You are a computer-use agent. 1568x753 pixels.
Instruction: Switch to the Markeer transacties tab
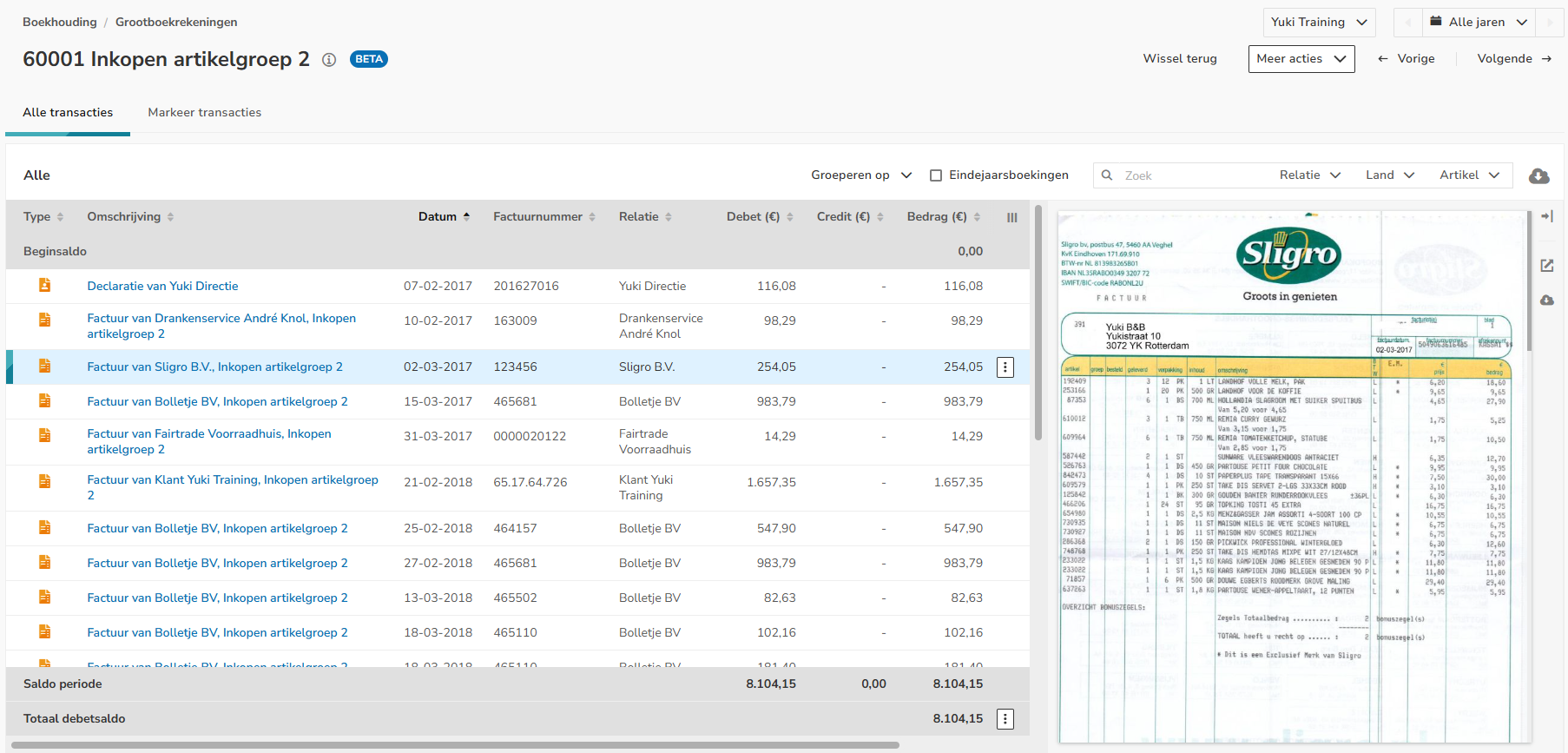click(204, 113)
